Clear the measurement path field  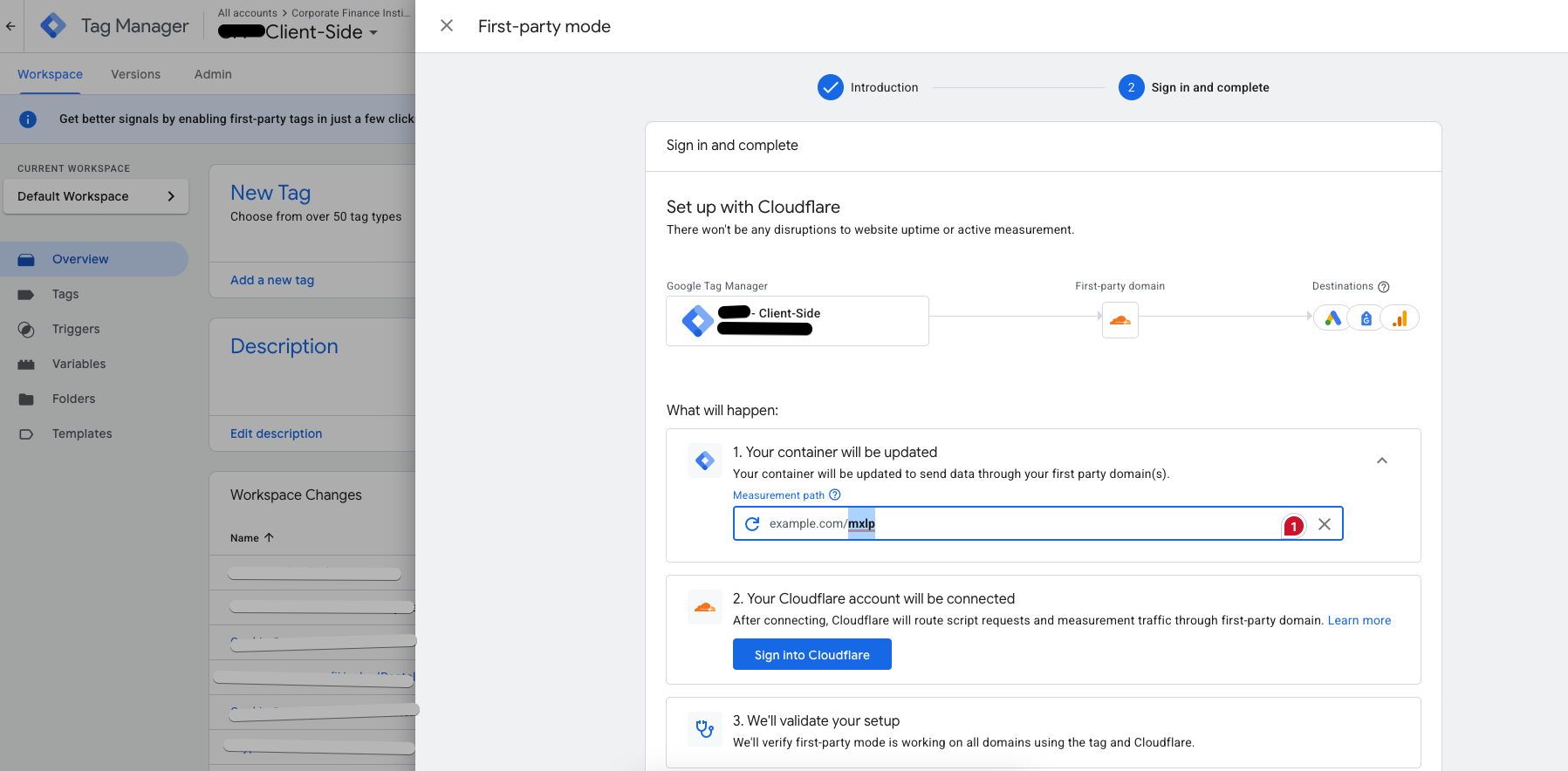(1325, 524)
